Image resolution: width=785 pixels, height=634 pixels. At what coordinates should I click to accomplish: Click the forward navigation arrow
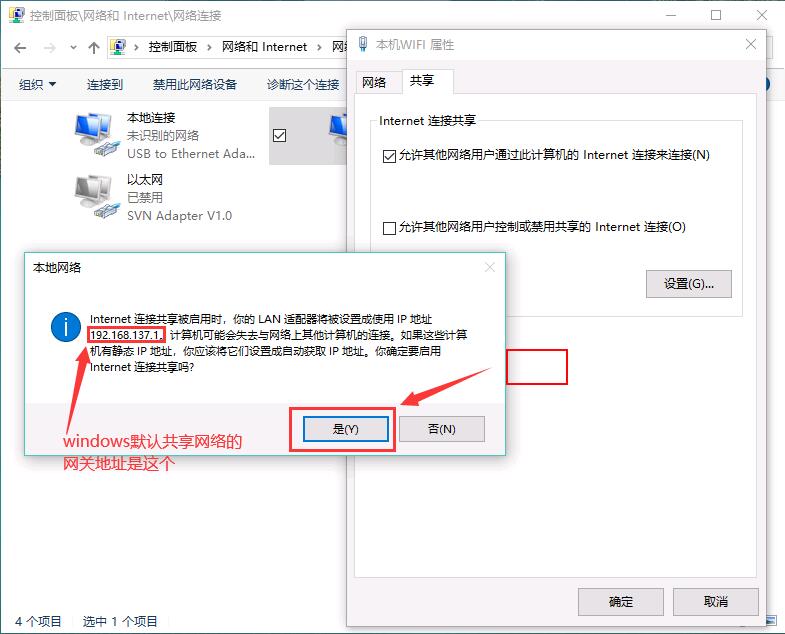(x=50, y=48)
